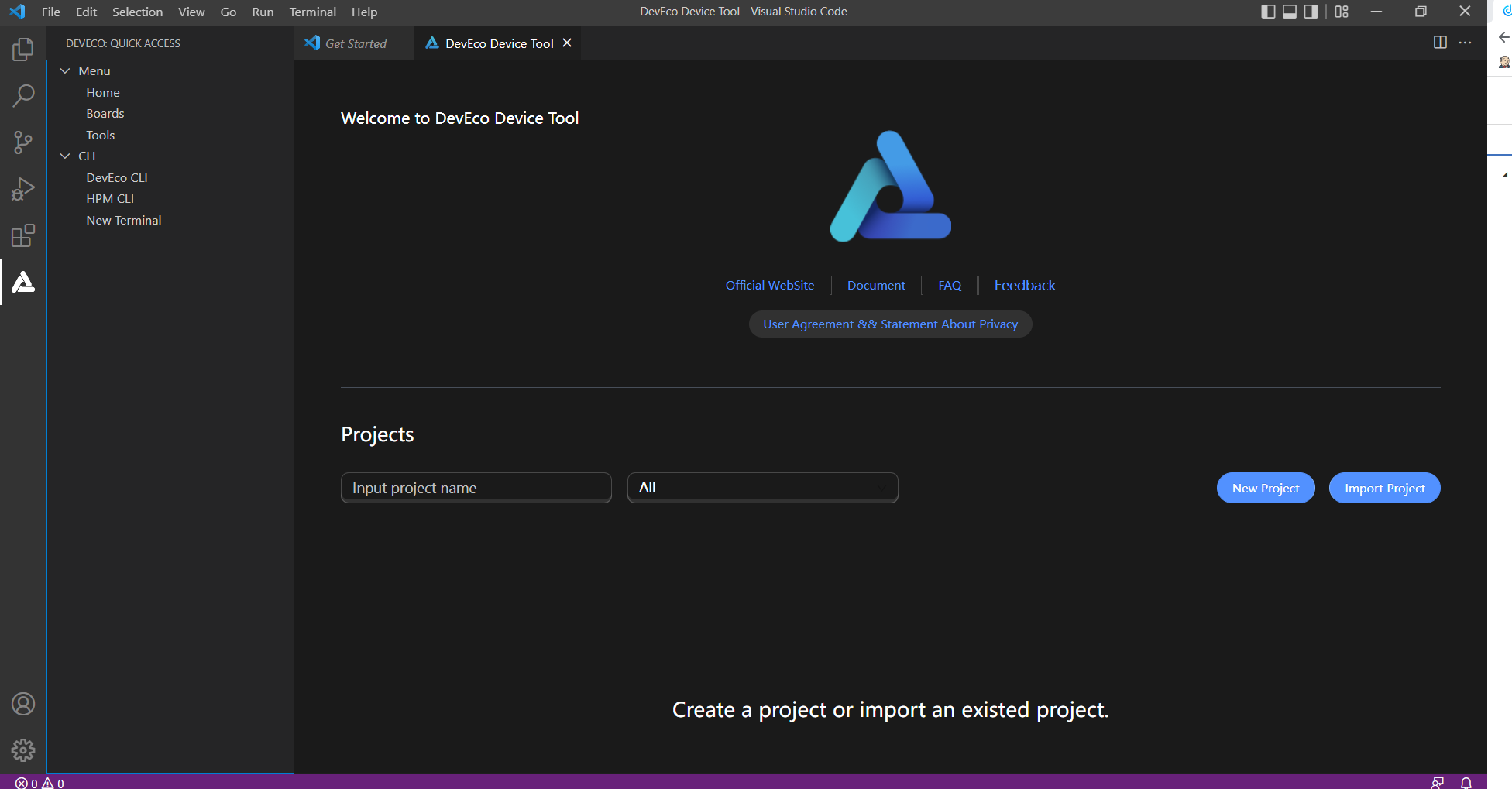Open HPM CLI tree item
The width and height of the screenshot is (1512, 789).
110,198
